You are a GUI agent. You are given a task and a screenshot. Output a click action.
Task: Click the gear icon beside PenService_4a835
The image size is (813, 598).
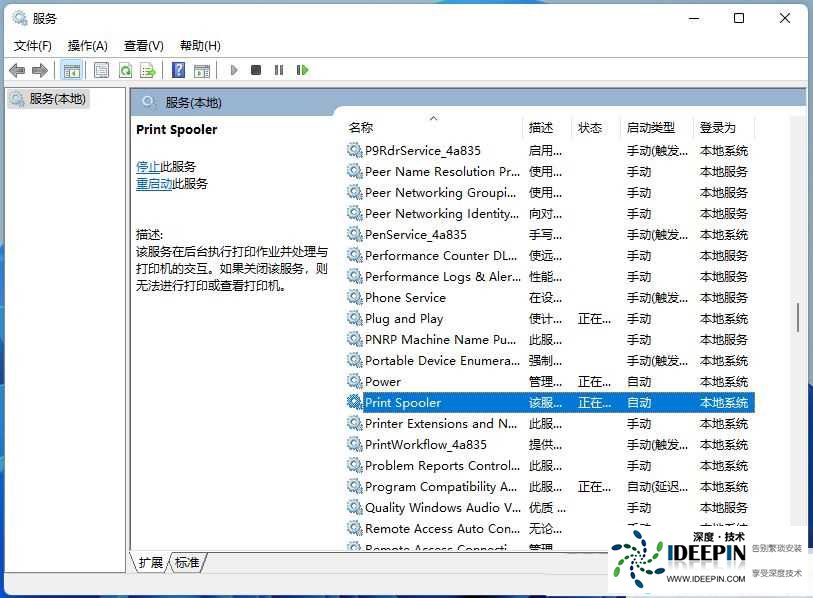pos(355,234)
